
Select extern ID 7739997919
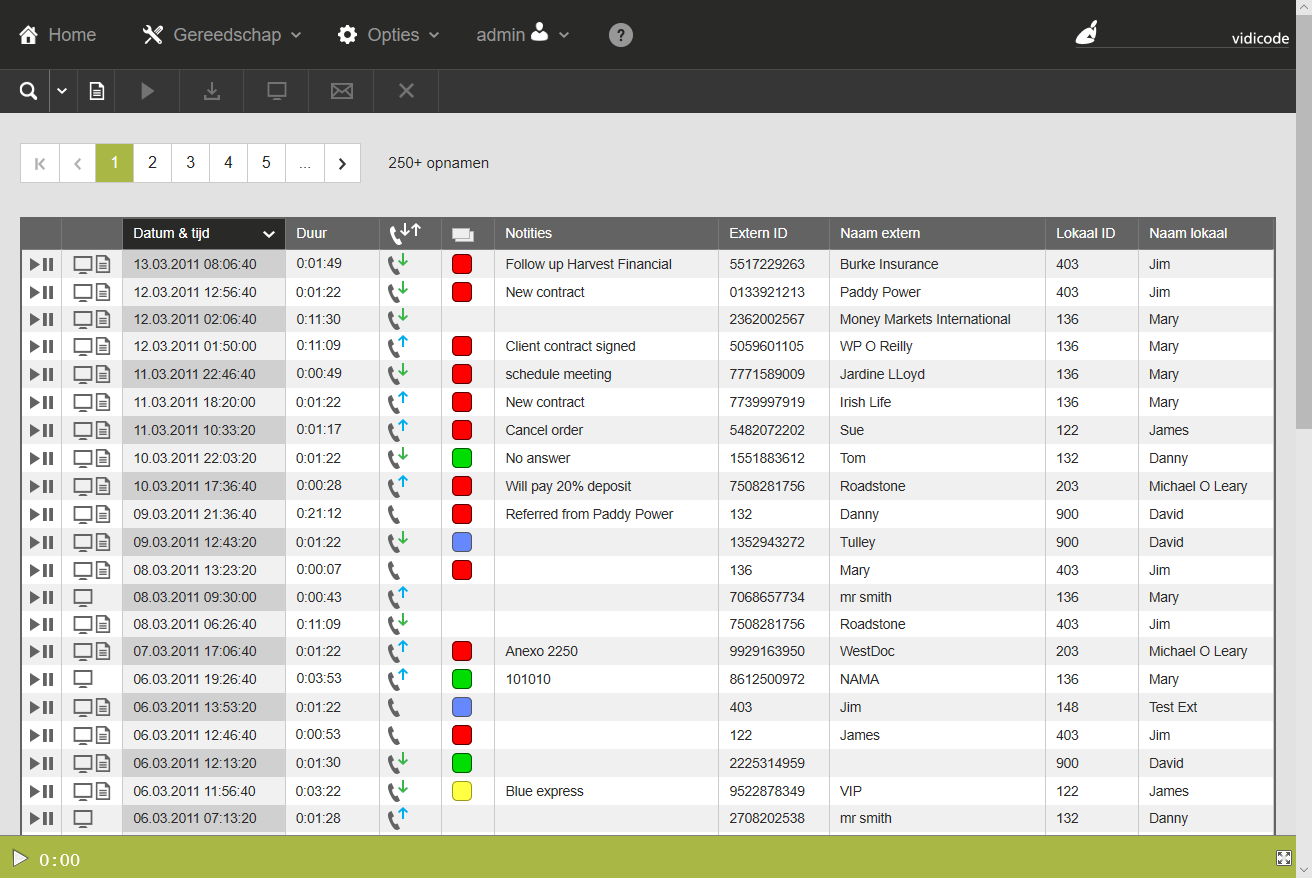tap(767, 402)
